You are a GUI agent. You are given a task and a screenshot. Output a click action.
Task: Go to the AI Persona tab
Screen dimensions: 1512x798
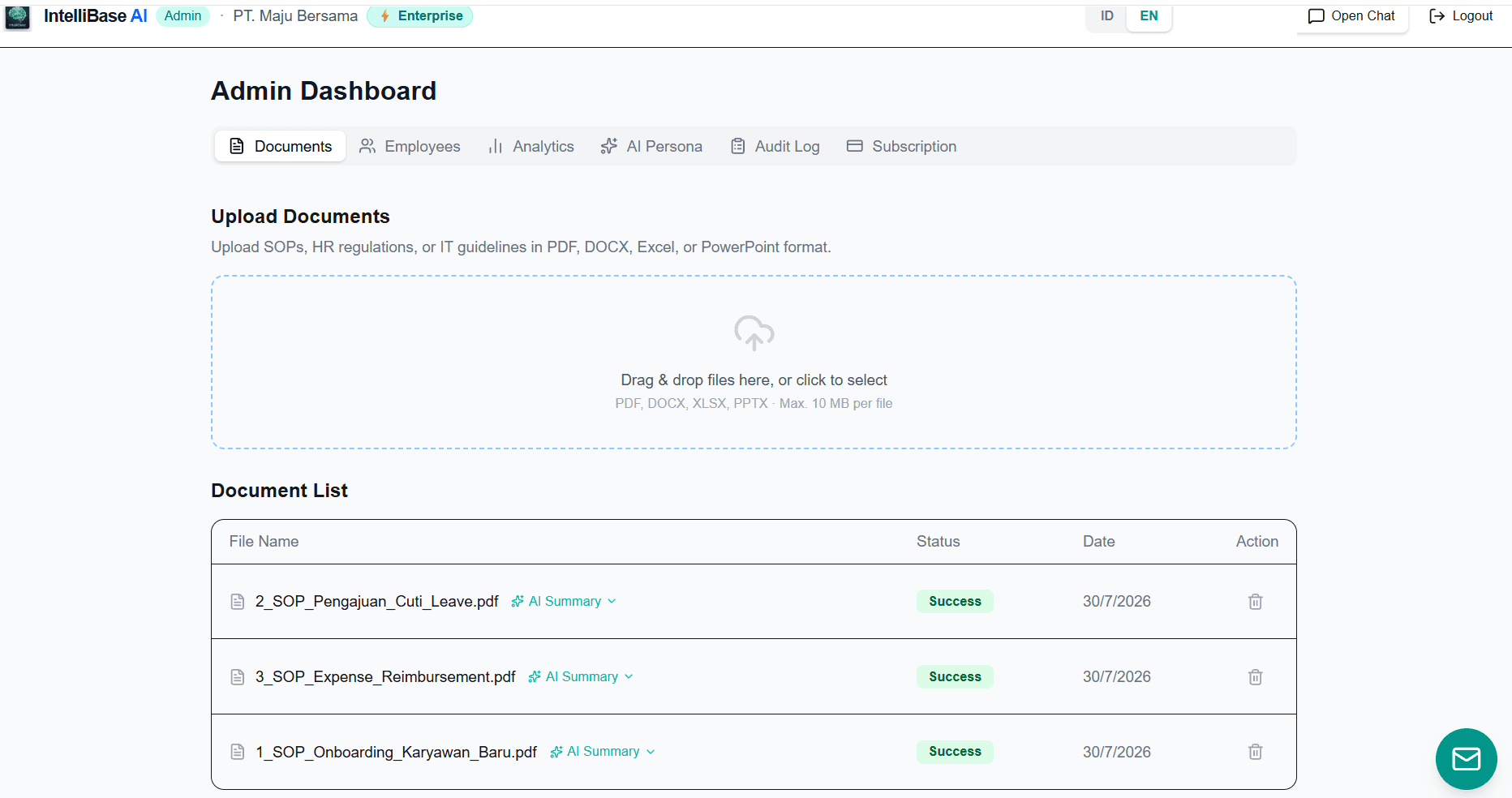pos(651,146)
